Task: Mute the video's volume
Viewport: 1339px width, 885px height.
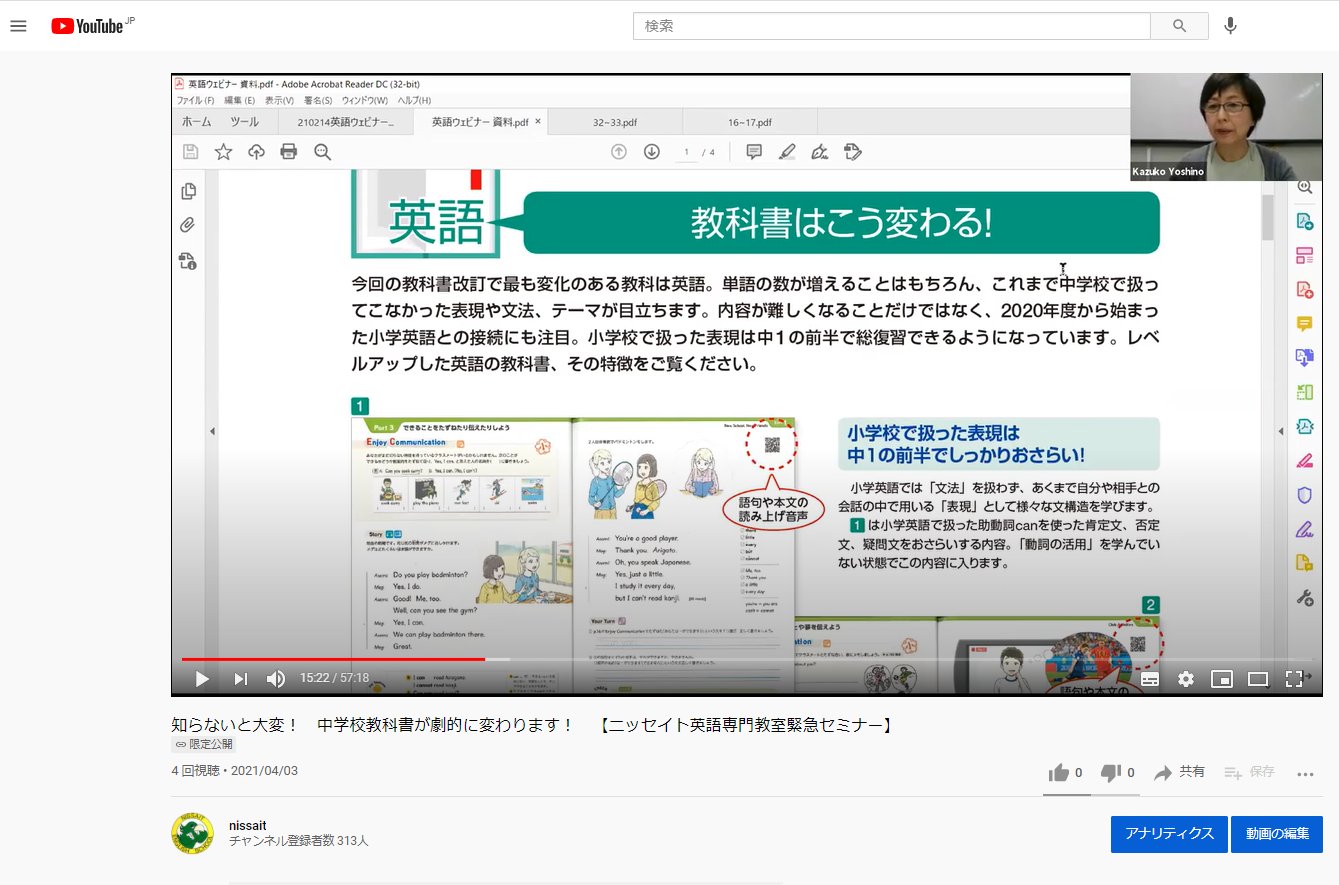Action: [x=276, y=678]
